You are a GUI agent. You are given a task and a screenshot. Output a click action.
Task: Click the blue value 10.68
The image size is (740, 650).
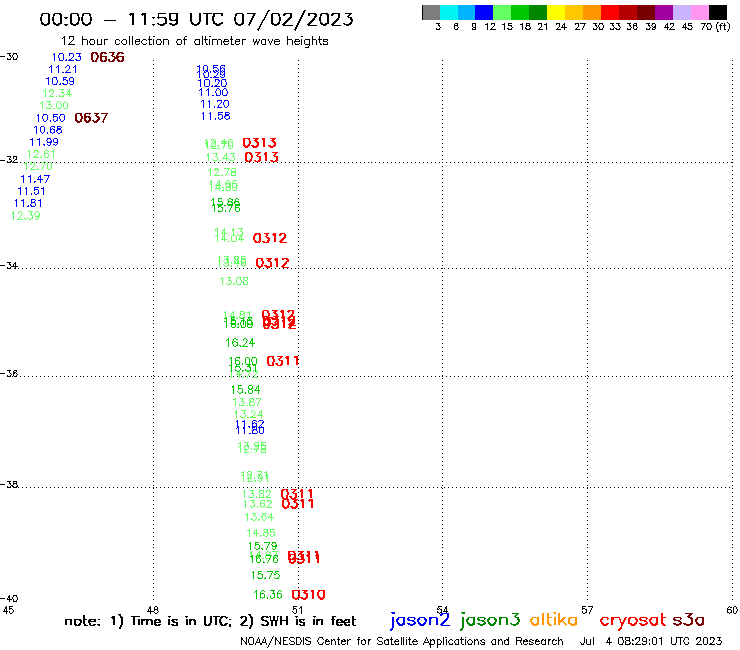tap(48, 130)
